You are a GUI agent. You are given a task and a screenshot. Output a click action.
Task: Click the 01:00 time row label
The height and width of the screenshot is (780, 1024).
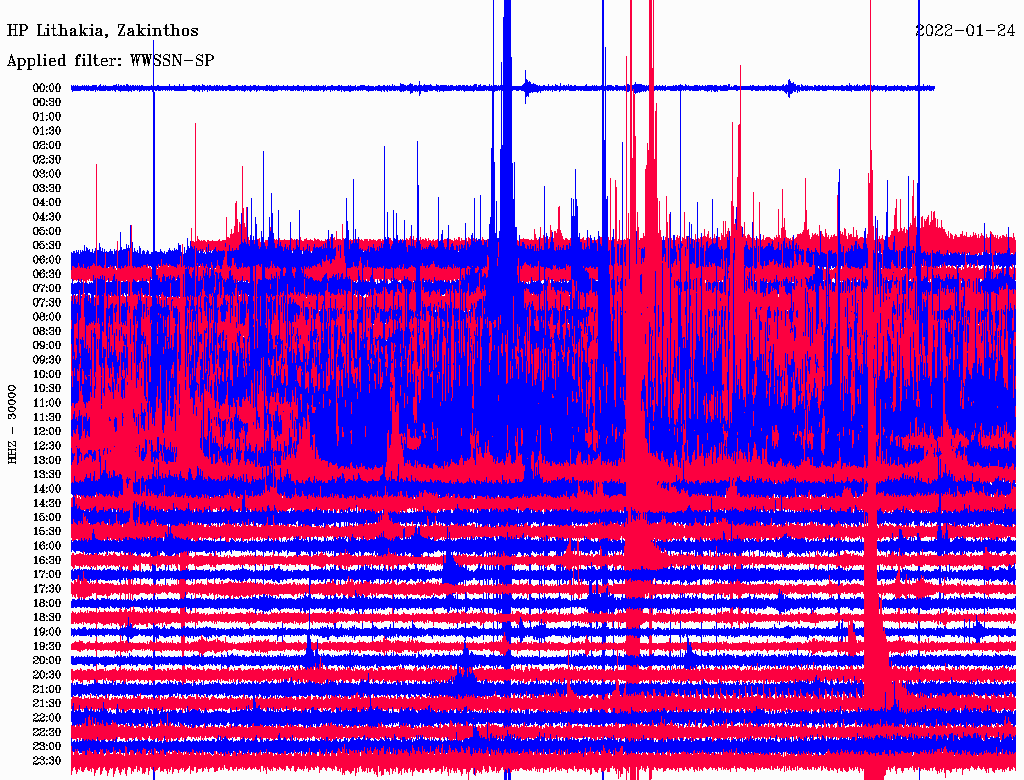pyautogui.click(x=47, y=116)
